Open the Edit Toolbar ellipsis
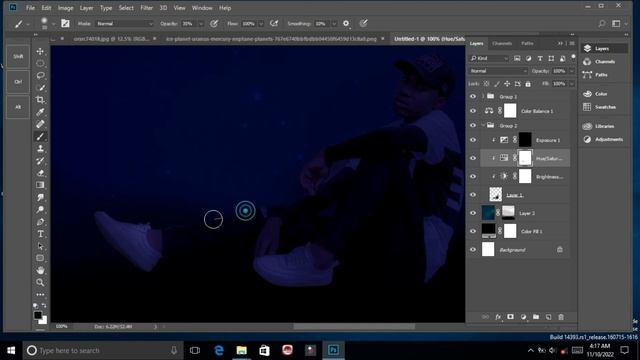 tap(40, 294)
